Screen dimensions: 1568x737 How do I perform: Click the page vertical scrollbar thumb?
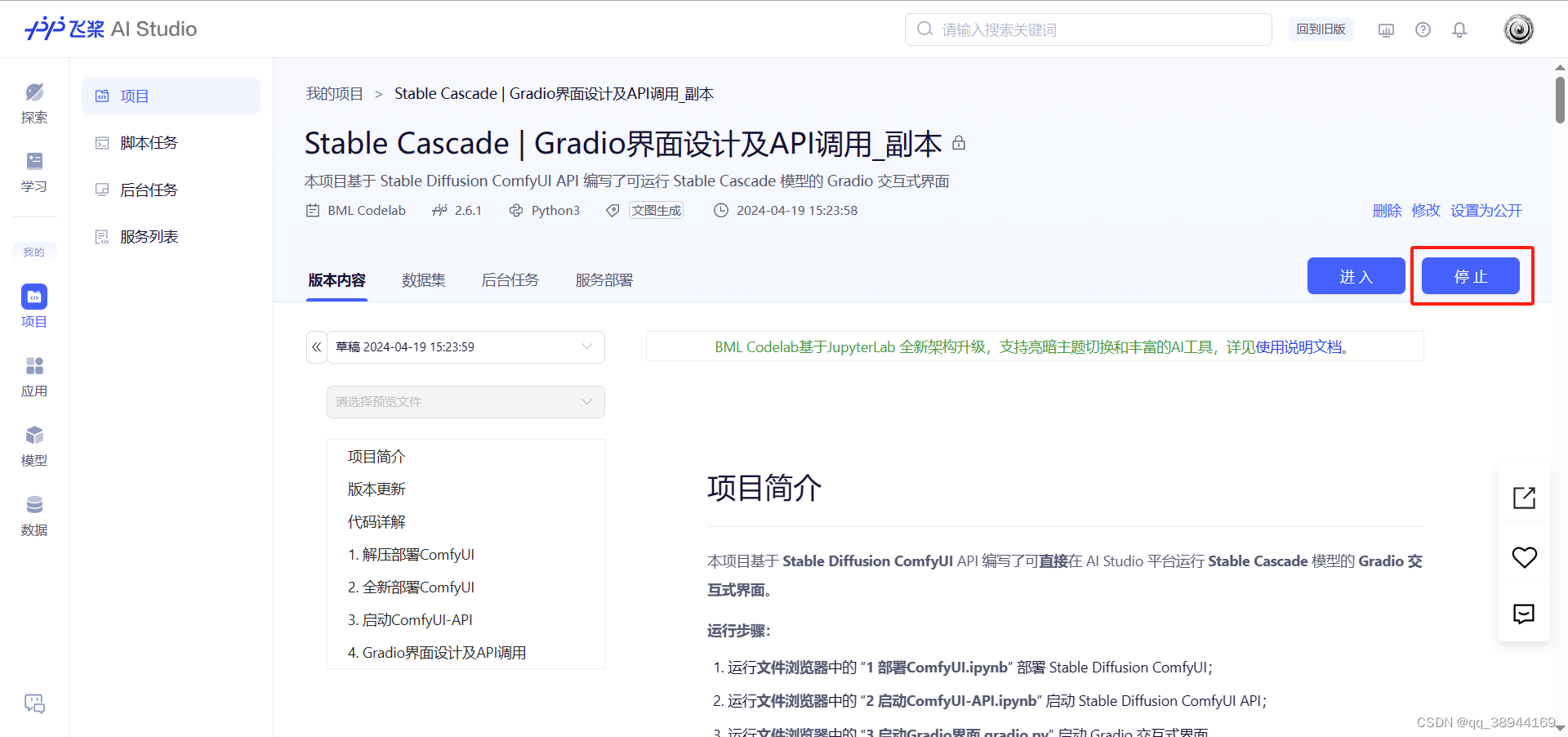1560,98
